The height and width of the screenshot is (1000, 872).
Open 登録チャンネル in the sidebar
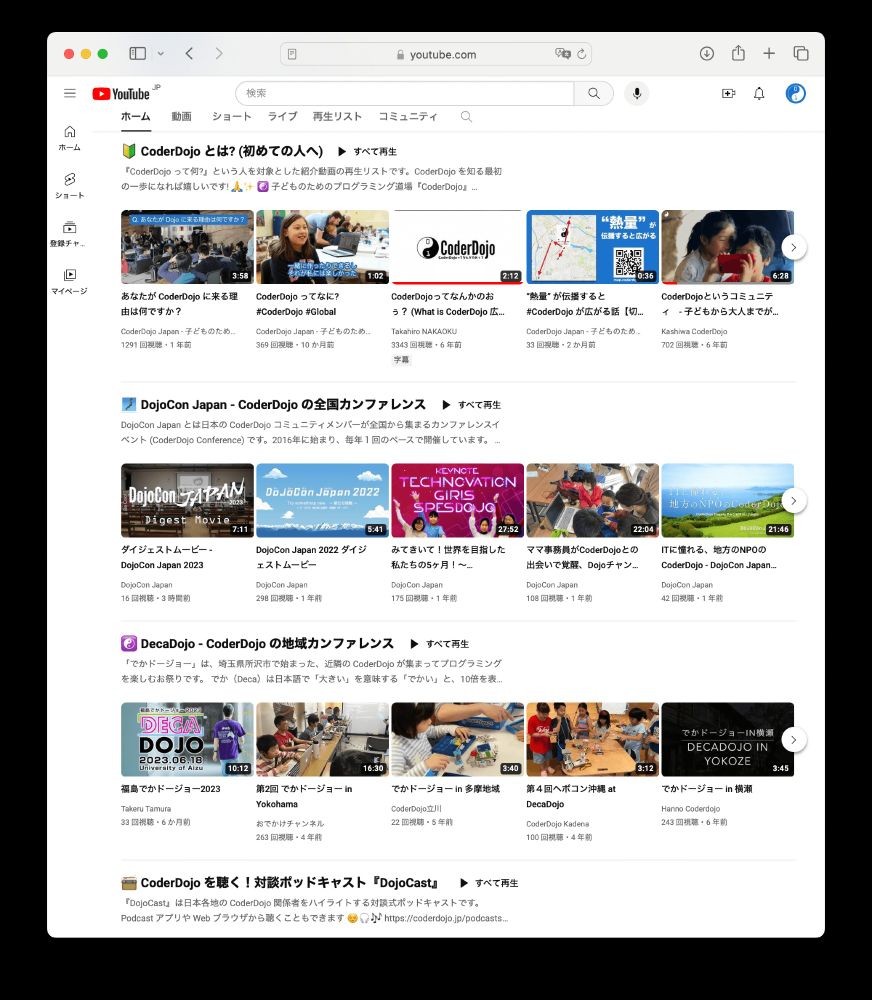click(70, 233)
